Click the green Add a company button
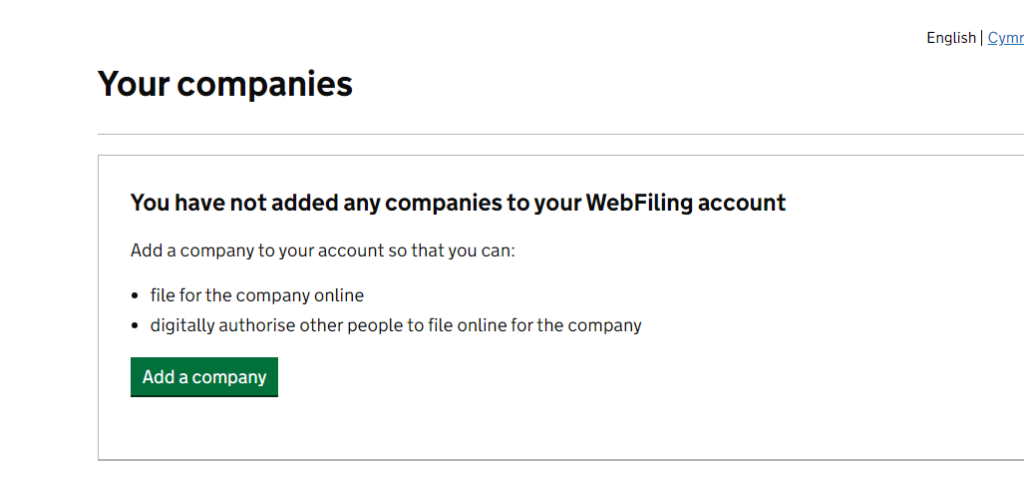 coord(204,377)
